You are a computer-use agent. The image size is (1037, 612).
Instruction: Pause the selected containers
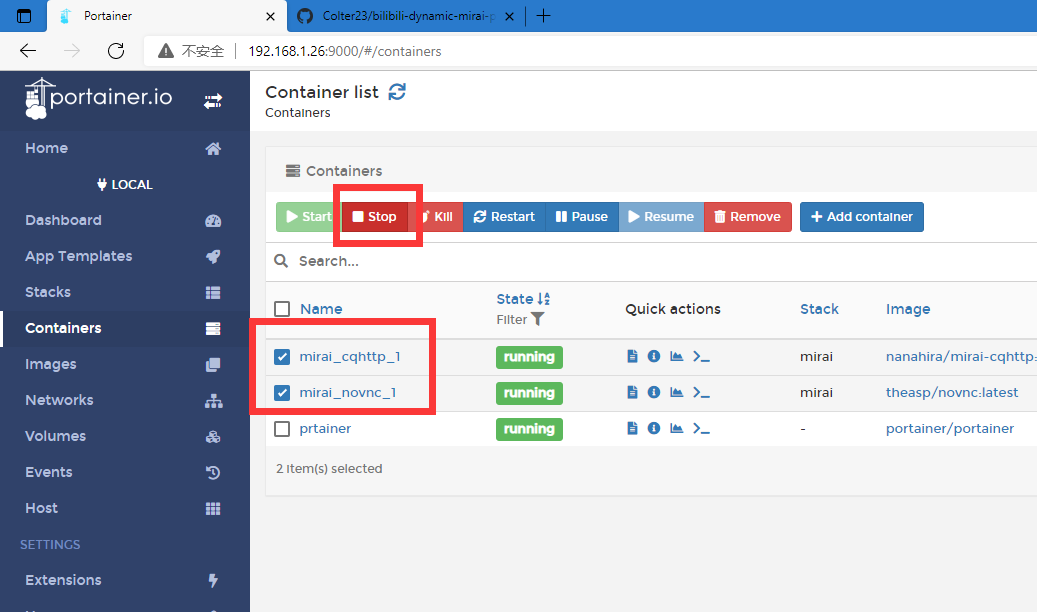pyautogui.click(x=582, y=217)
